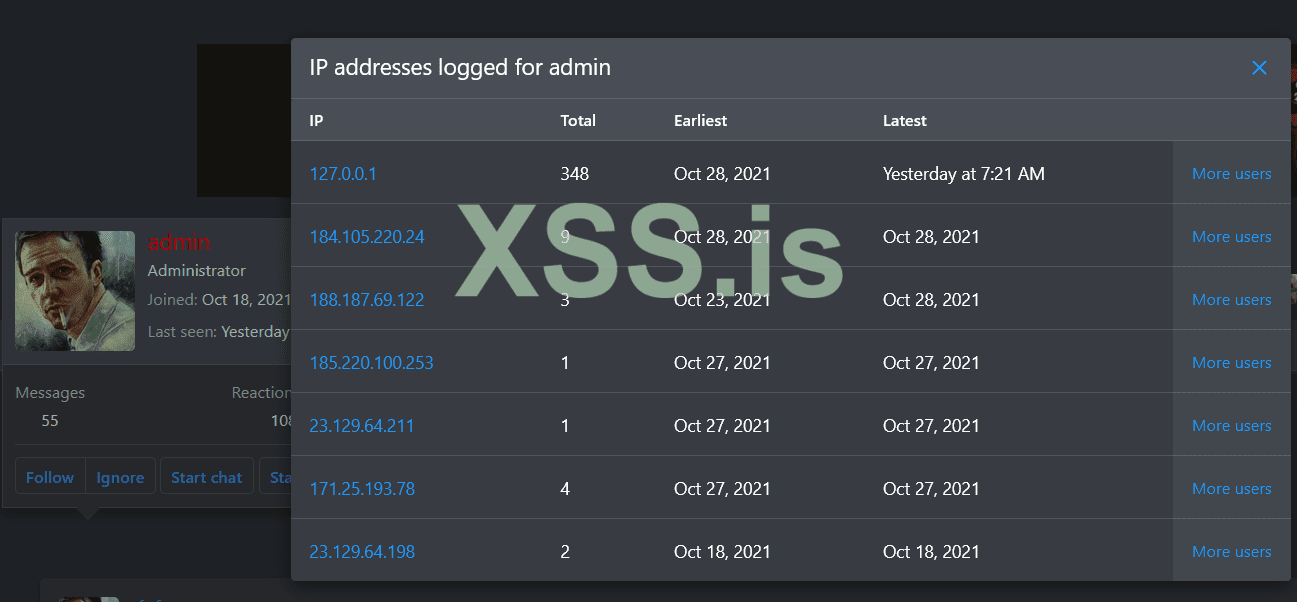Show more users for 185.220.100.253
The height and width of the screenshot is (602, 1297).
tap(1231, 363)
